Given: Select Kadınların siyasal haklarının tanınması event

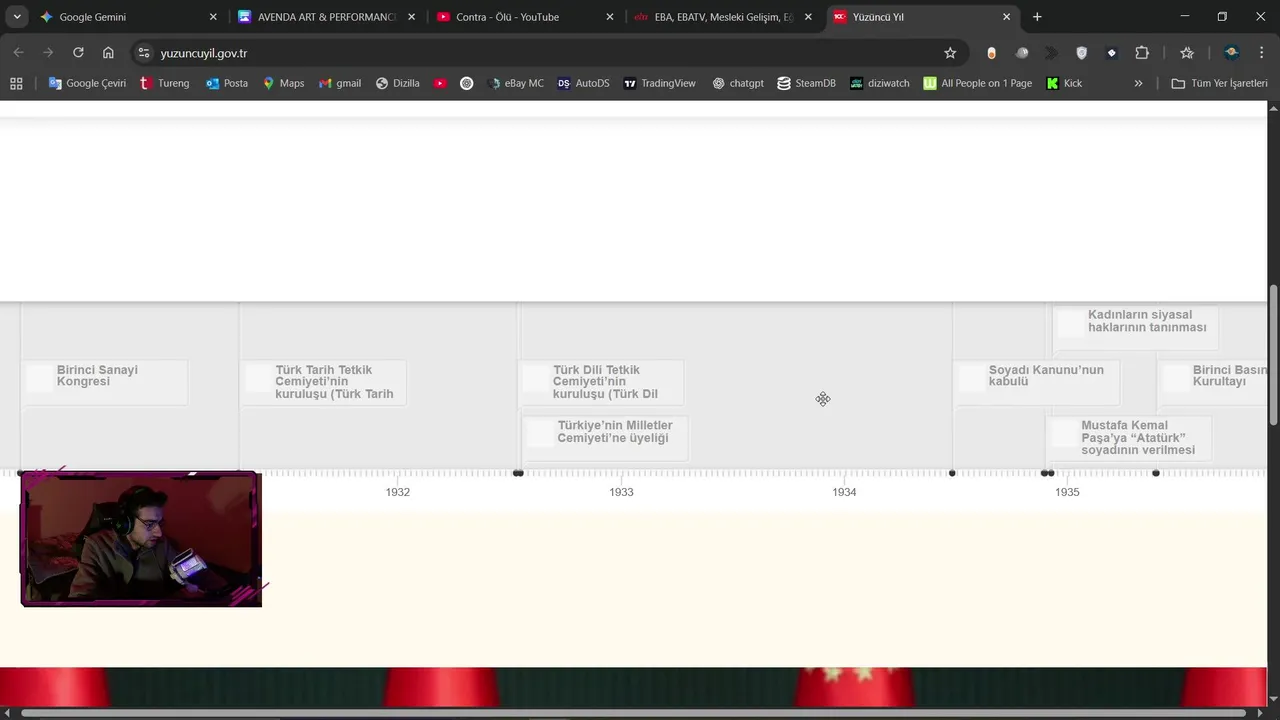Looking at the screenshot, I should click(1136, 327).
